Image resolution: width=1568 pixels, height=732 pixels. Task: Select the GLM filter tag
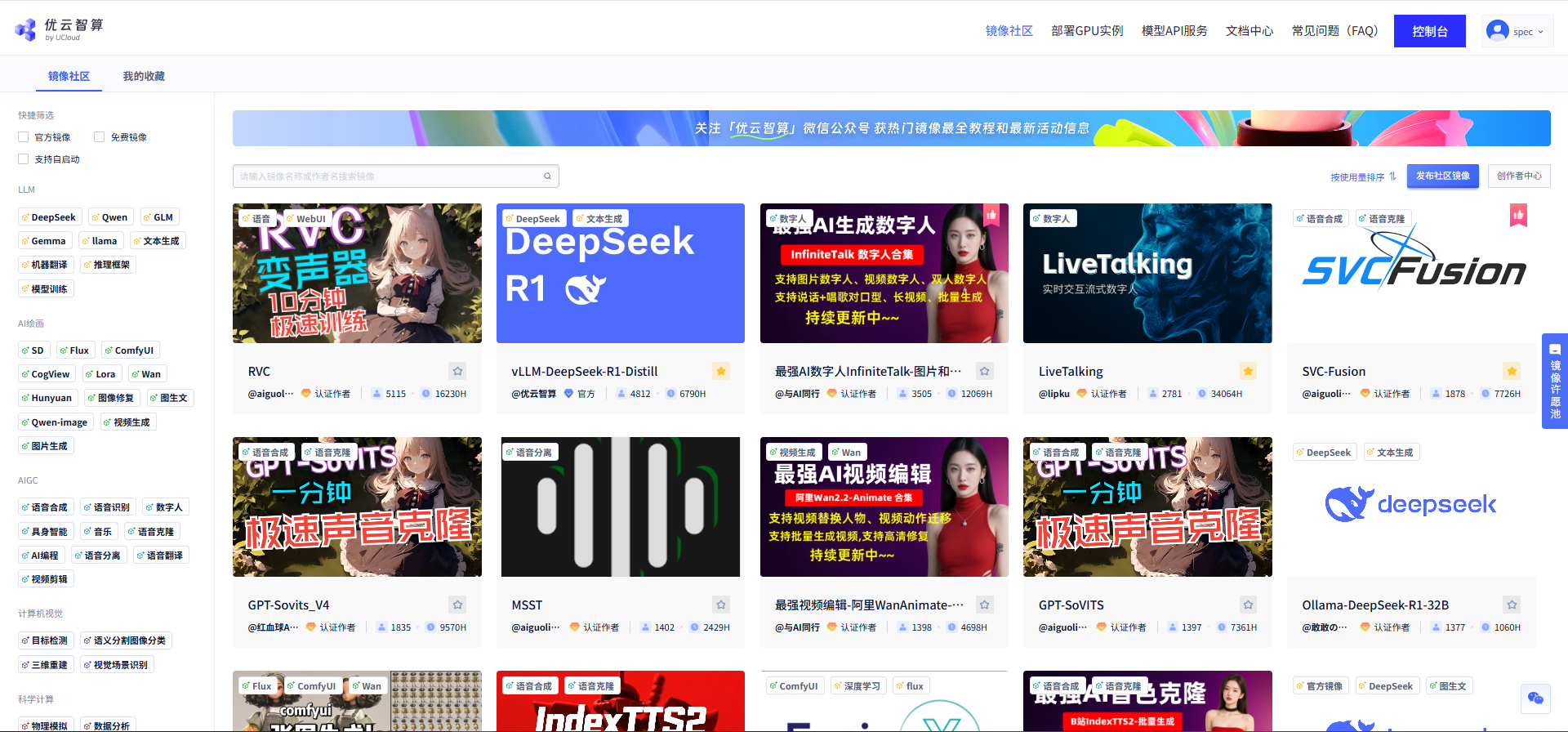tap(159, 217)
